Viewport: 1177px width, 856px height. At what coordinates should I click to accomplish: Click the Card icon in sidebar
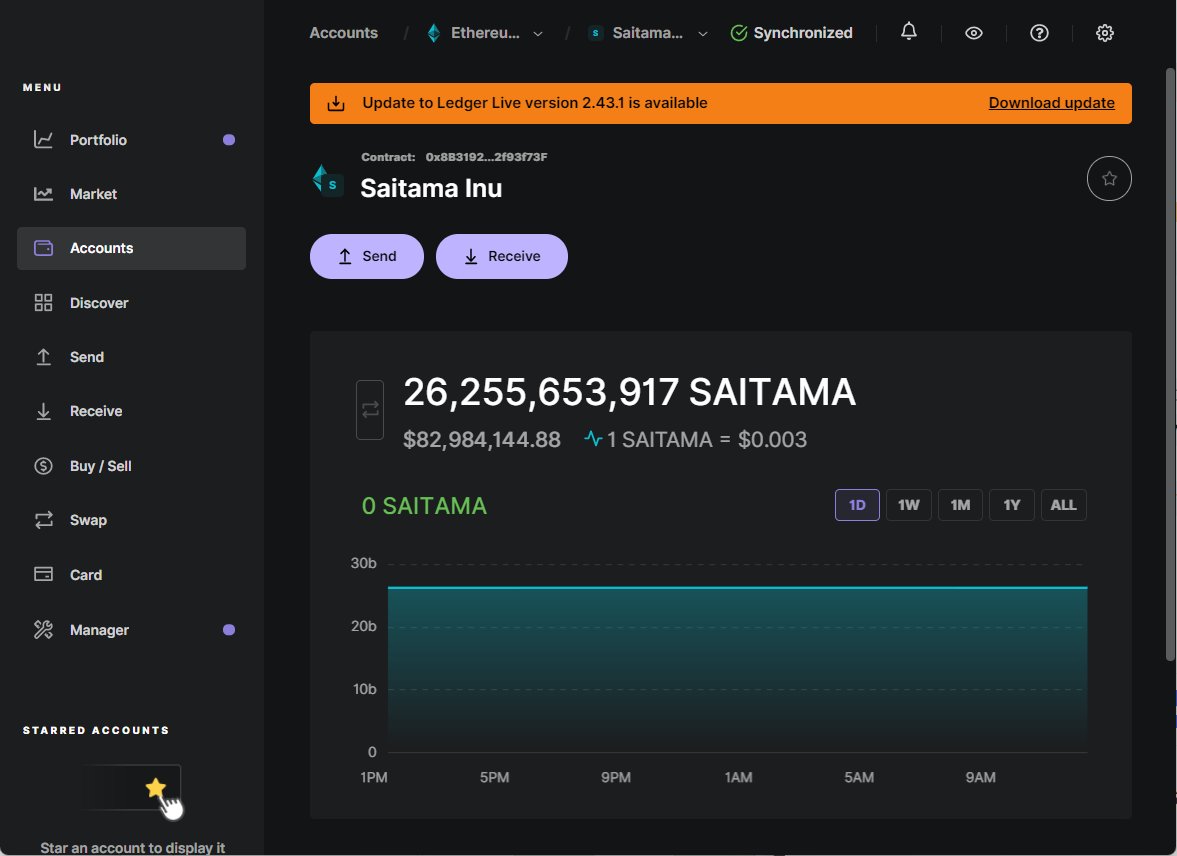(44, 574)
